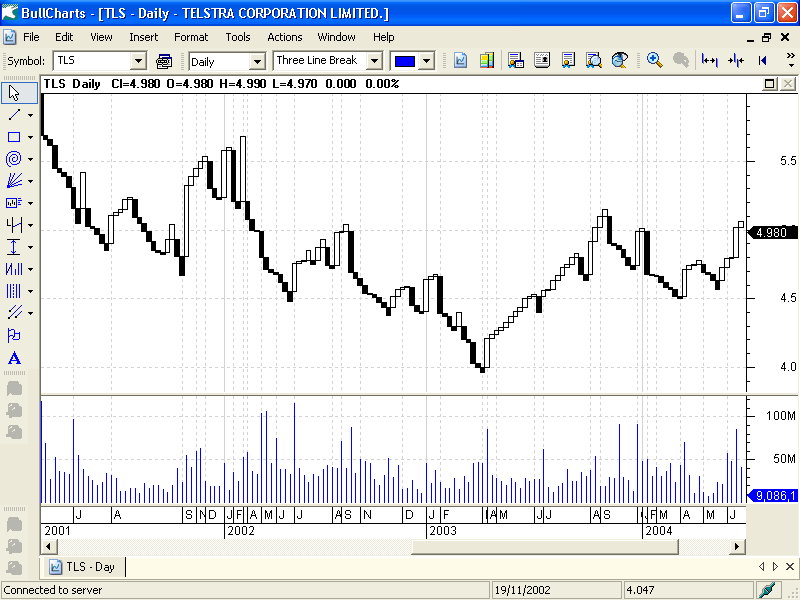This screenshot has width=800, height=600.
Task: Select the fan lines tool
Action: tap(14, 181)
